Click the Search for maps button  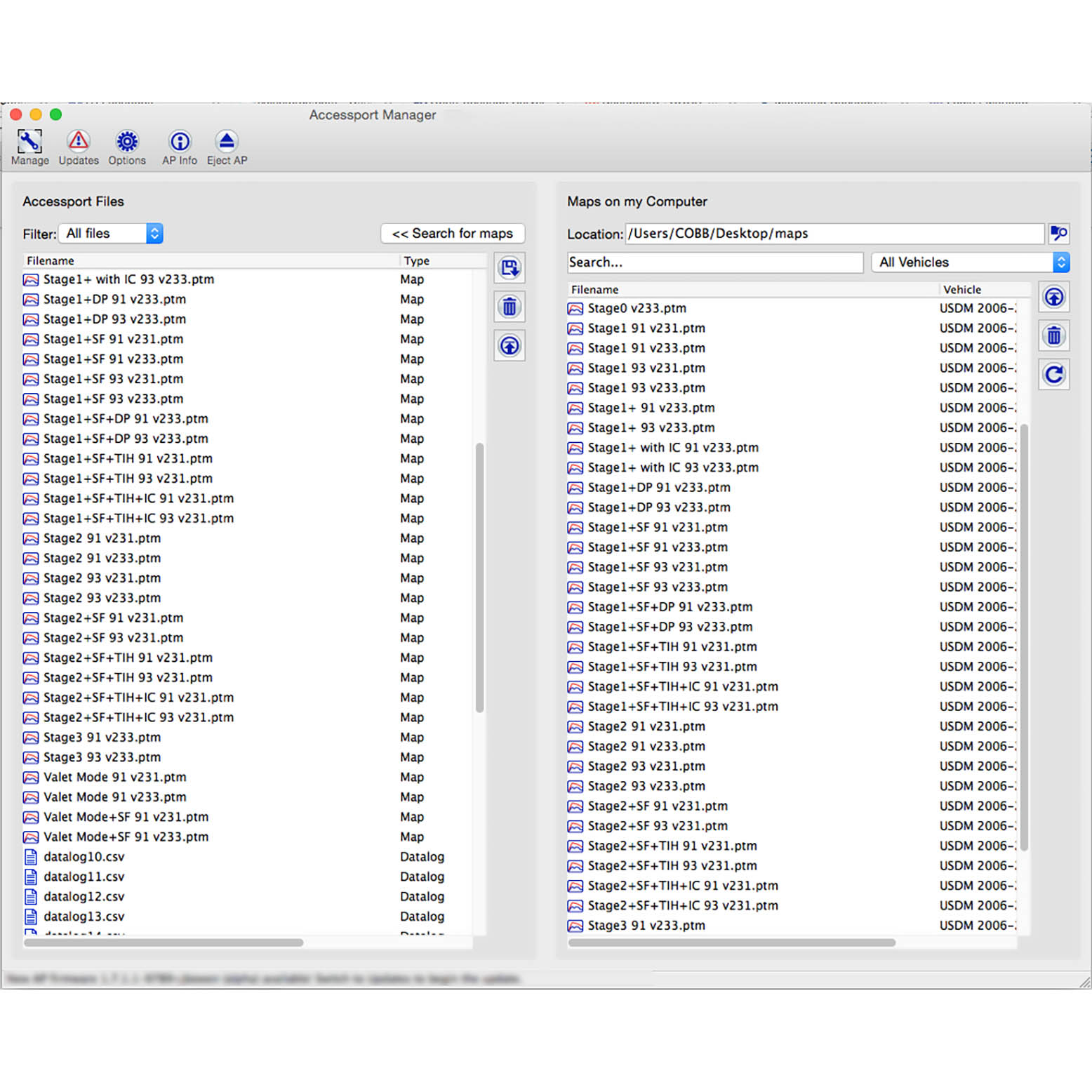pos(453,233)
